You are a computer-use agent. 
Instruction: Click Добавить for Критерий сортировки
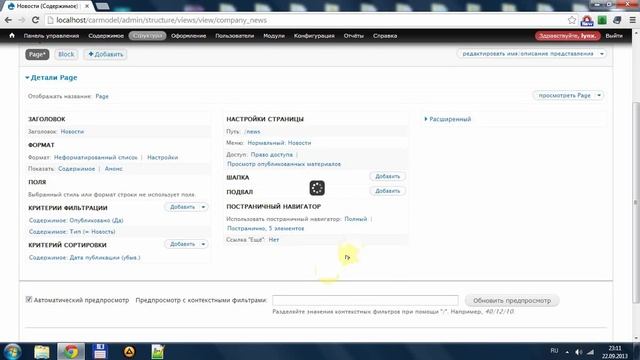182,244
